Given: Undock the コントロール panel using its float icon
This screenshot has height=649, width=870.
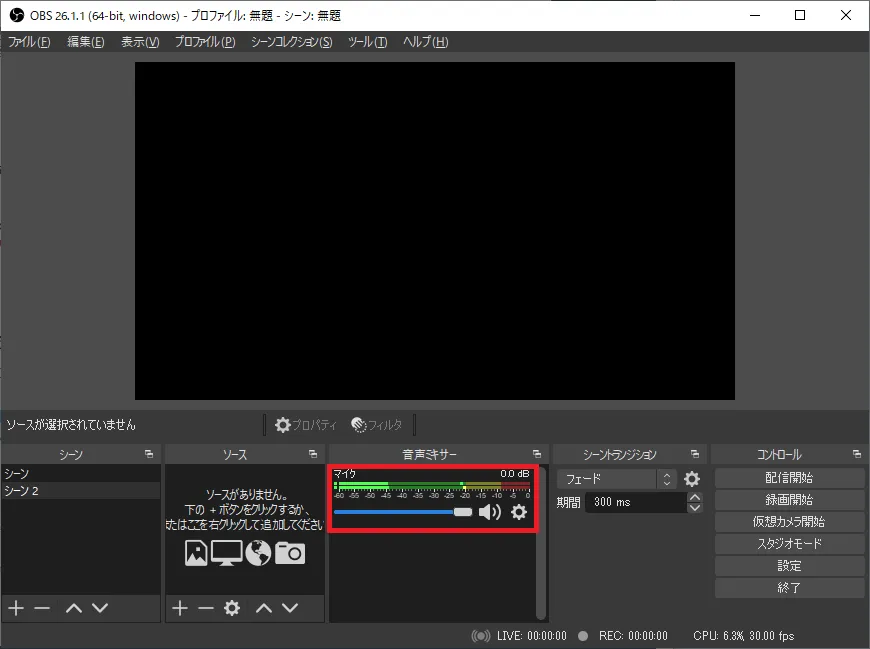Looking at the screenshot, I should (857, 454).
